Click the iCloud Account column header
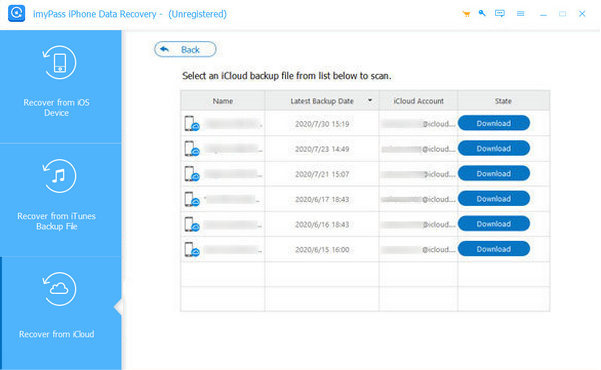The width and height of the screenshot is (601, 370). [x=419, y=101]
